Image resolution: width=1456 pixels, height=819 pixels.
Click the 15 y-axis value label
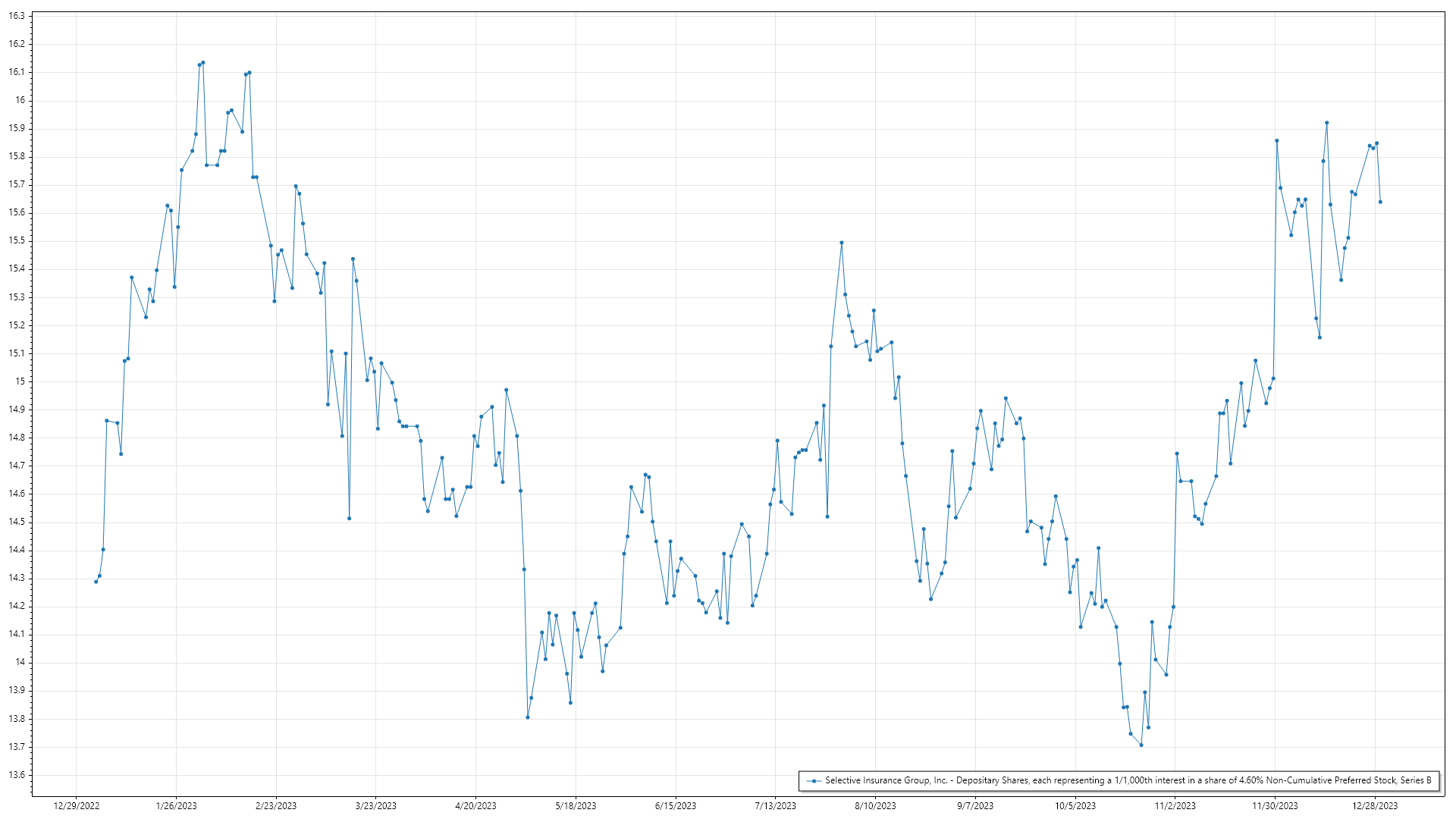point(20,381)
